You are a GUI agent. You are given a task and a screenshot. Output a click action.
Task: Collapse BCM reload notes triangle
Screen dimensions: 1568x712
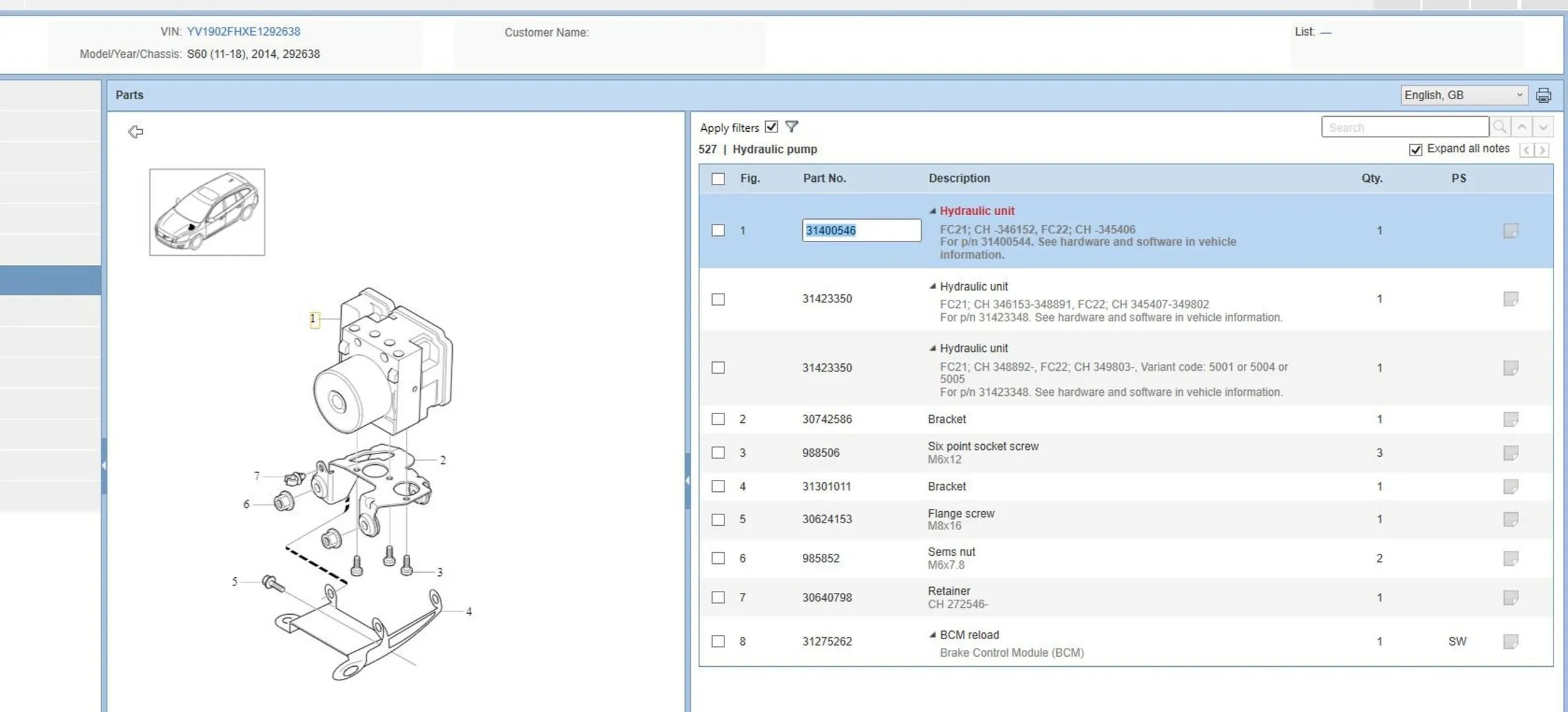(x=933, y=635)
